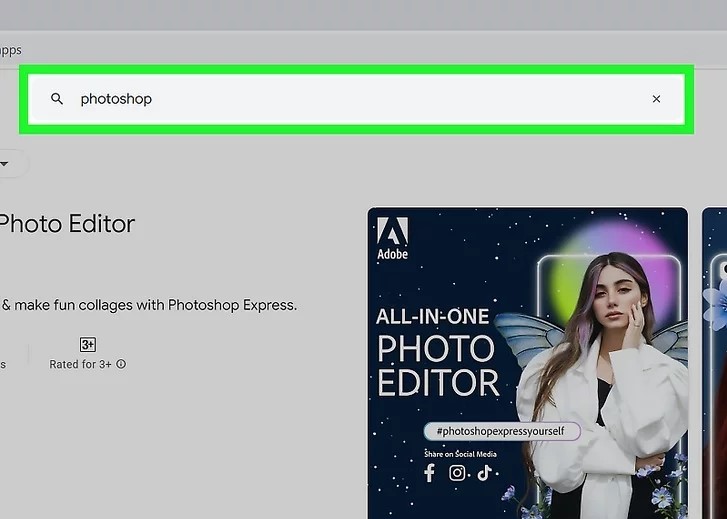Expand the filter dropdown arrow below search

(x=4, y=164)
